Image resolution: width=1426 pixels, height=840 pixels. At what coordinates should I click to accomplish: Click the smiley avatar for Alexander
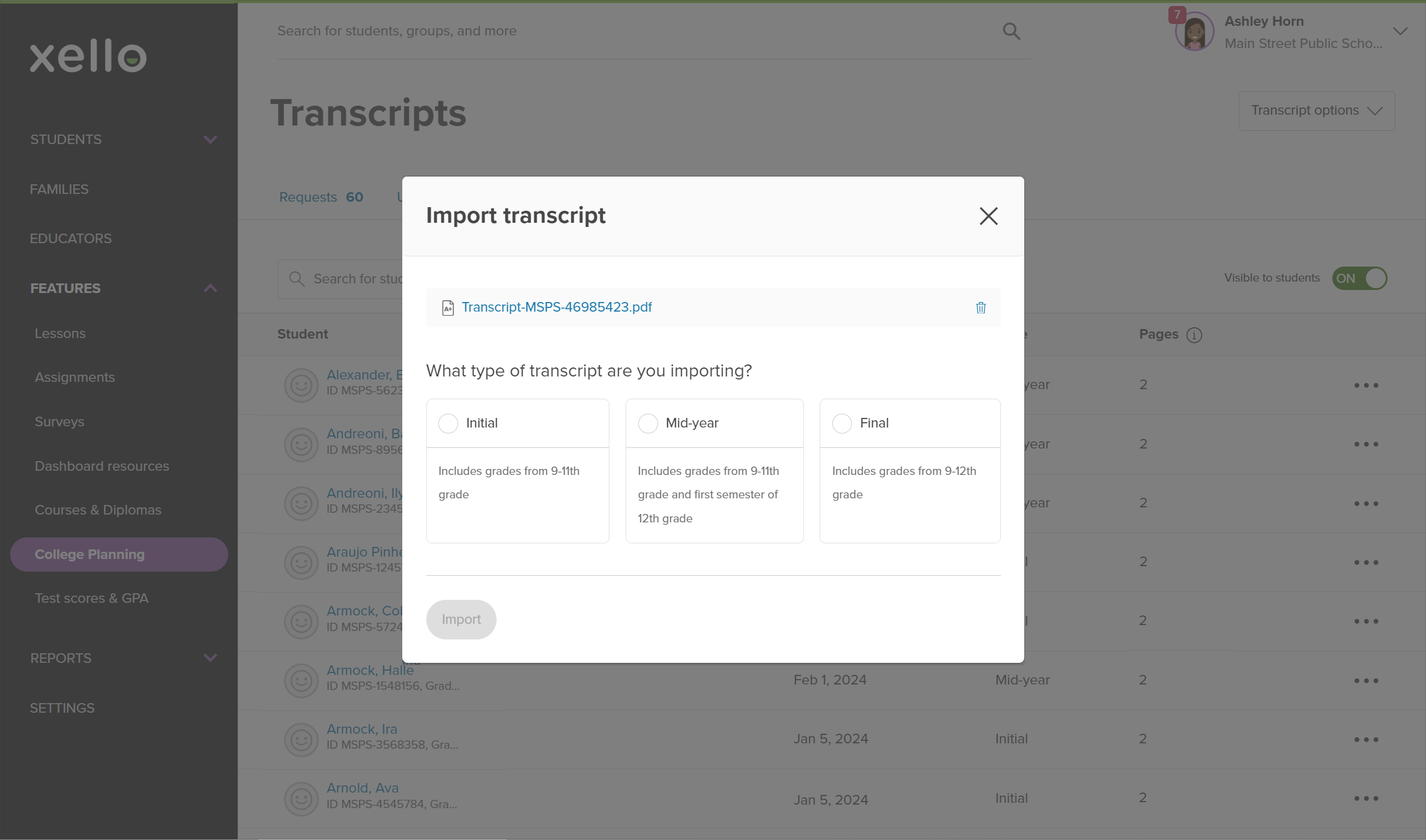coord(301,385)
